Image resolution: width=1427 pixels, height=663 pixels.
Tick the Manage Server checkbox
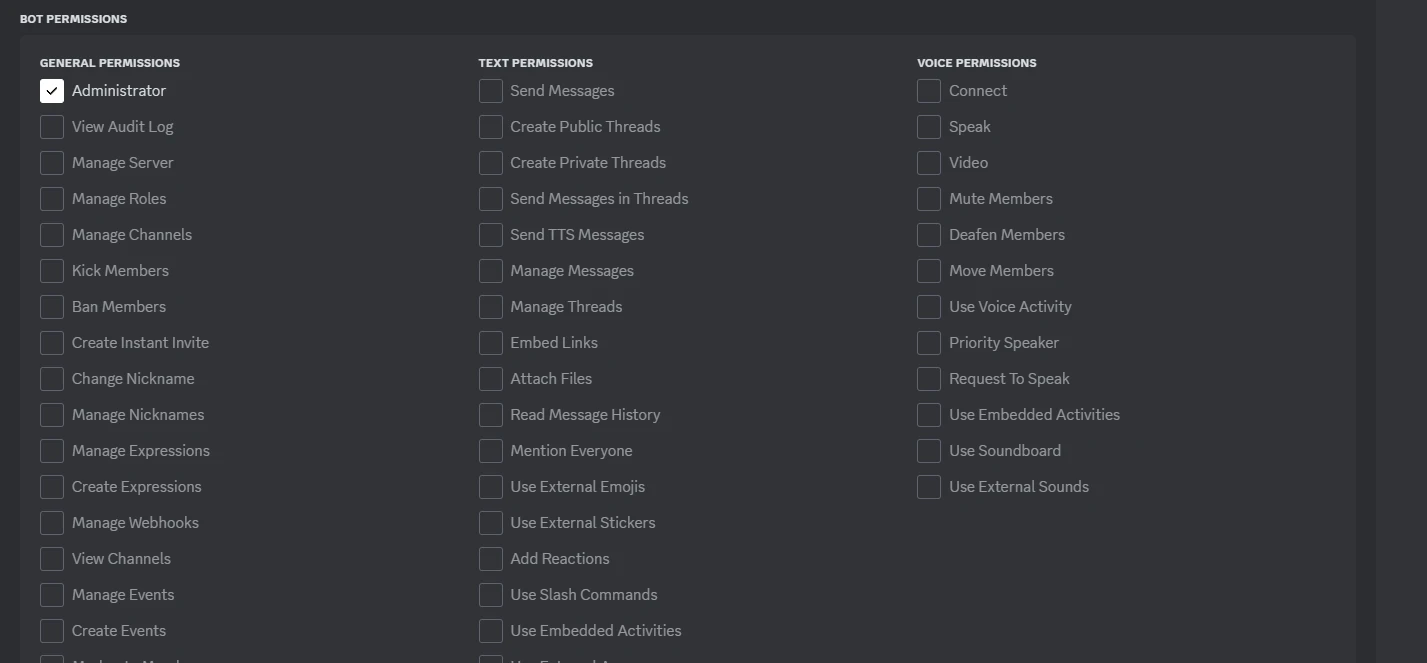pos(52,163)
